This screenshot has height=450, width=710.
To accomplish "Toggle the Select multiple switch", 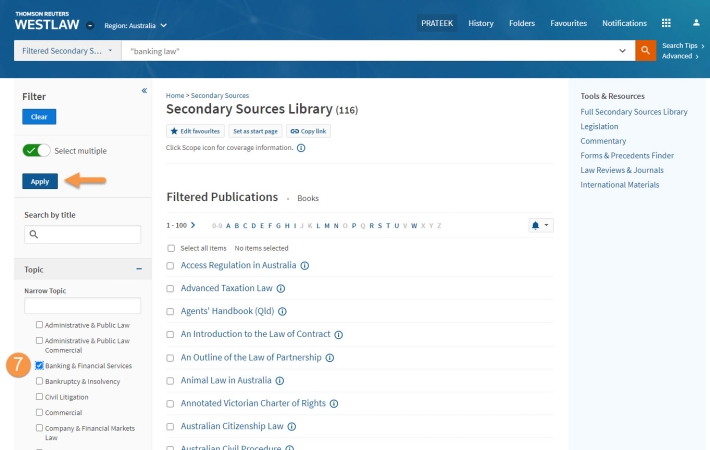I will click(36, 150).
